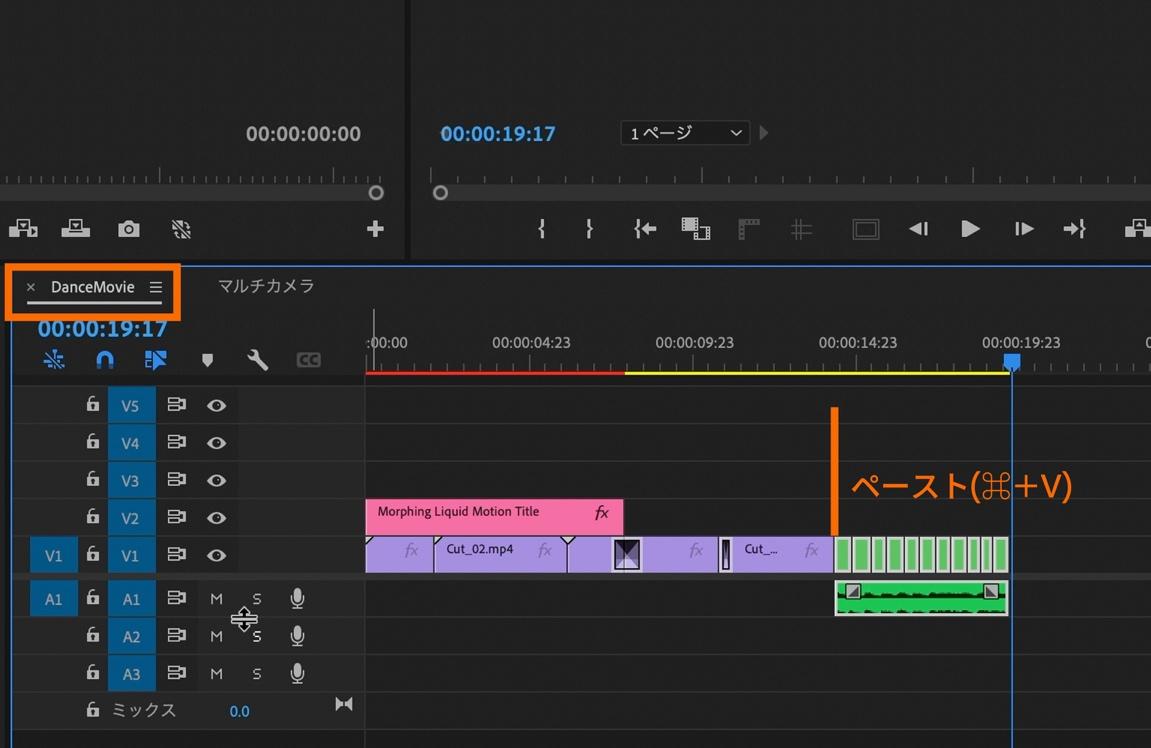Step forward one frame in Program monitor

1023,229
